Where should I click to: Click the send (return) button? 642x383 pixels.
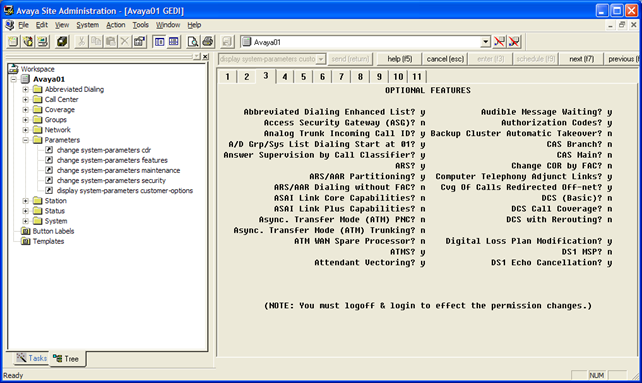click(350, 59)
